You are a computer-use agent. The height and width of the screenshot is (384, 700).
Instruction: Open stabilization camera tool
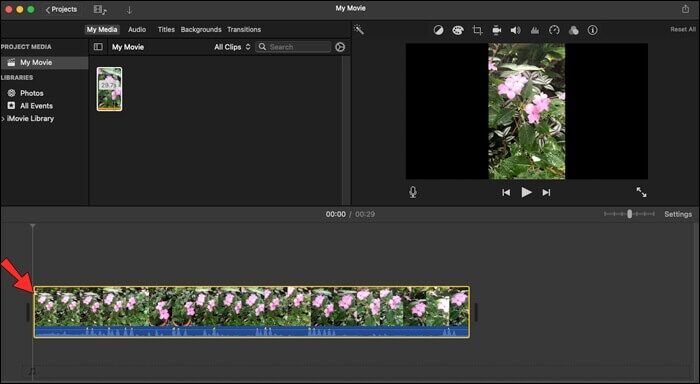click(x=496, y=30)
